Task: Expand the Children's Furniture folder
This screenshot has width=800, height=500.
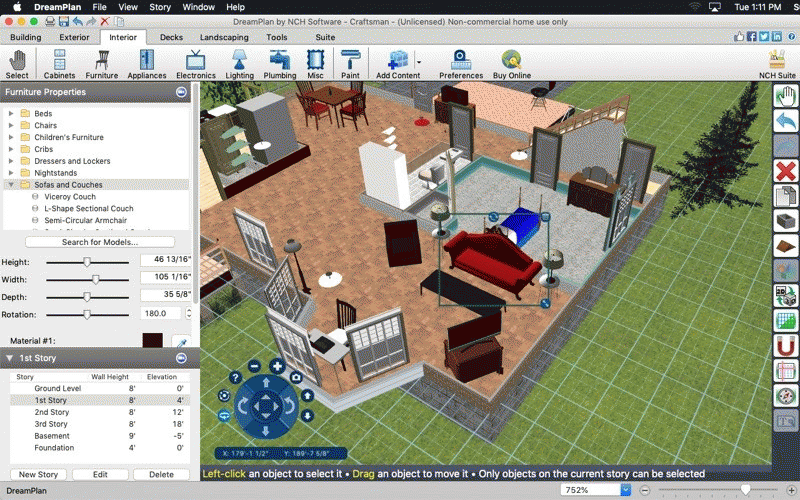Action: pyautogui.click(x=11, y=137)
